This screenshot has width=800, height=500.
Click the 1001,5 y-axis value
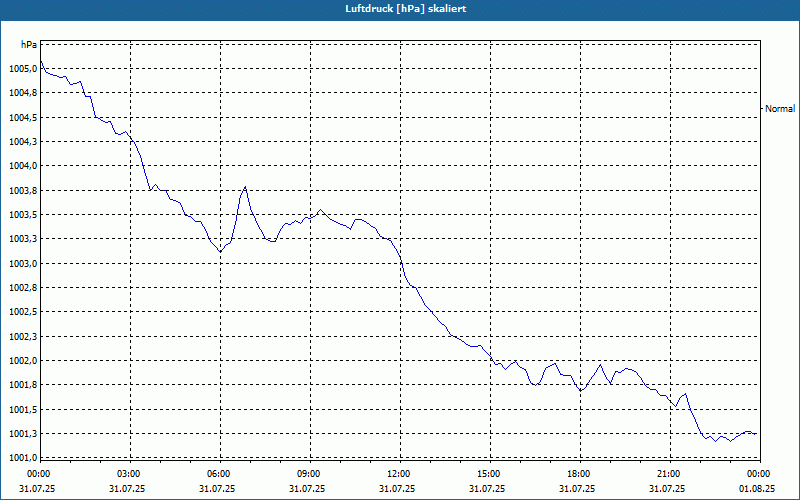[x=23, y=409]
